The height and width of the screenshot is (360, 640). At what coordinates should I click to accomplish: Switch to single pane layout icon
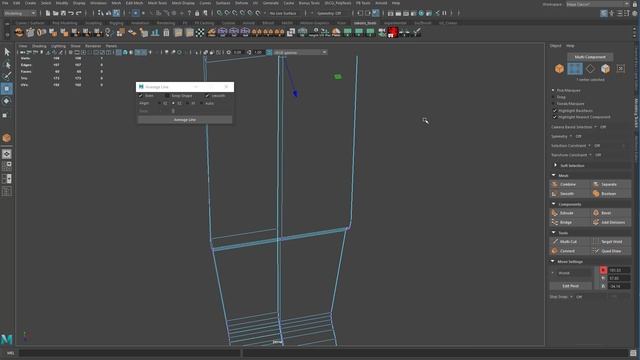(7, 154)
